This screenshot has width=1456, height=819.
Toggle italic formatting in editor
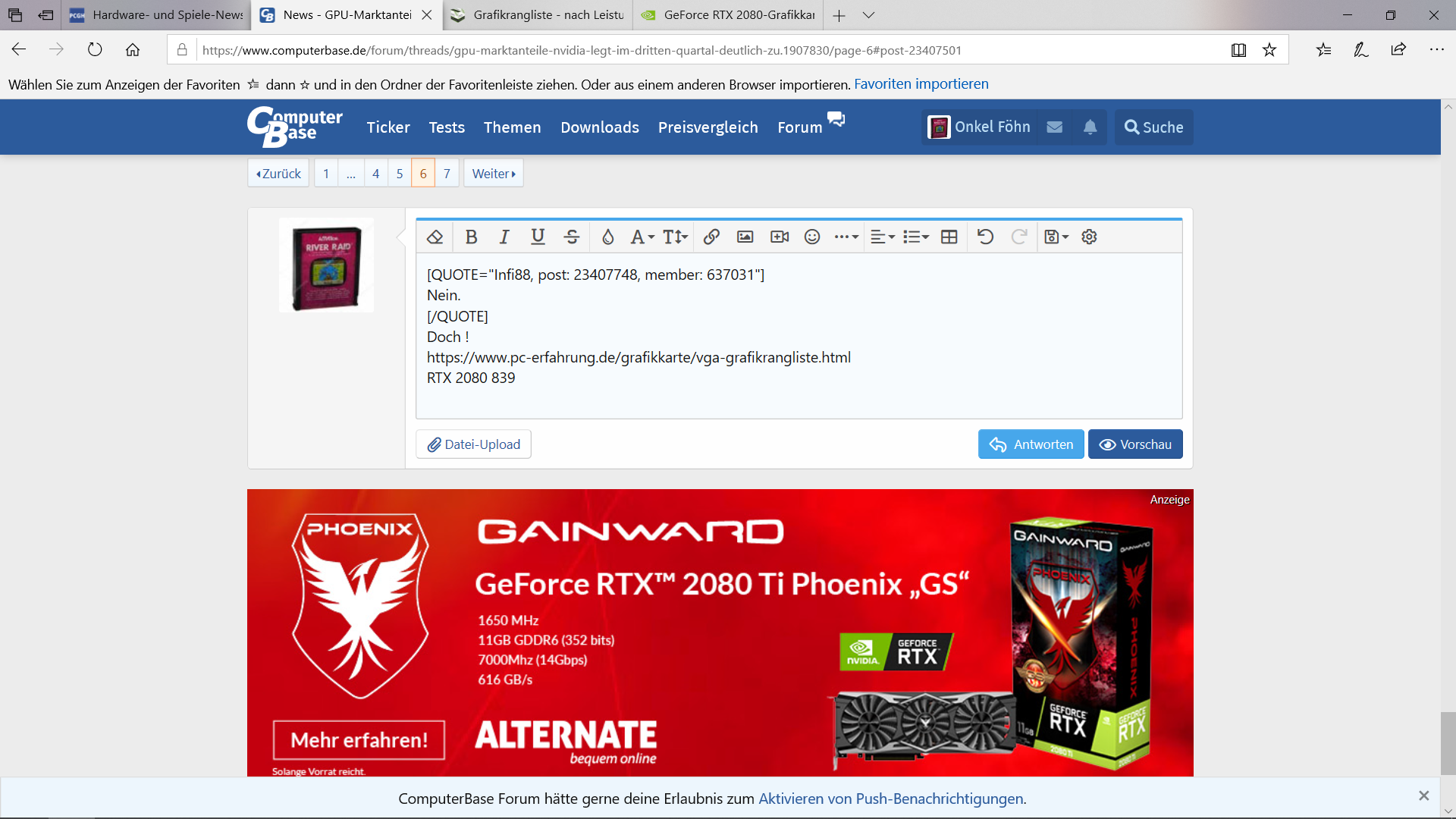click(x=504, y=237)
